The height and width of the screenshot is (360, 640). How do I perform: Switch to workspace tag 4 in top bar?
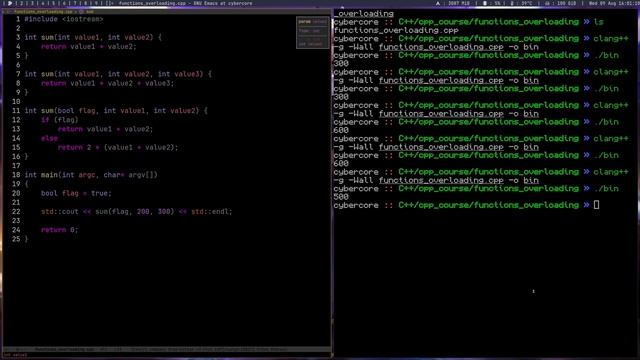click(x=43, y=3)
